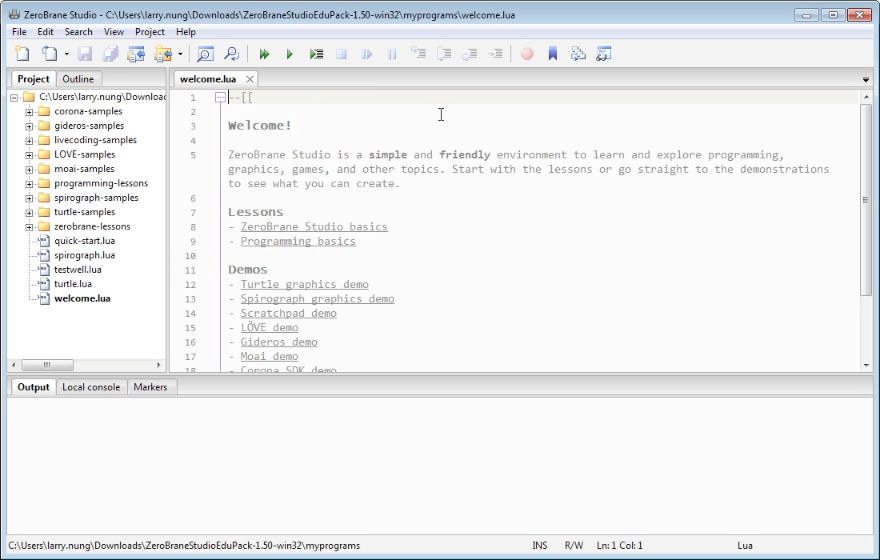Click the Find and Replace toolbar icon
The width and height of the screenshot is (880, 560).
231,54
